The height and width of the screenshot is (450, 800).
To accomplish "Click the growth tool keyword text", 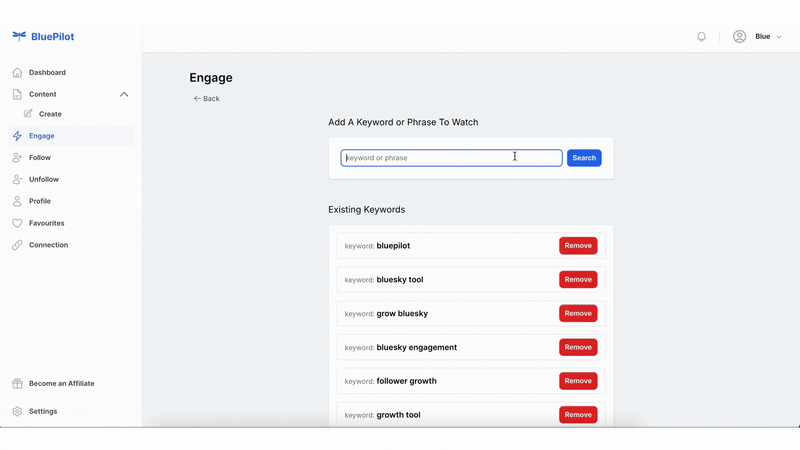I will coord(398,415).
